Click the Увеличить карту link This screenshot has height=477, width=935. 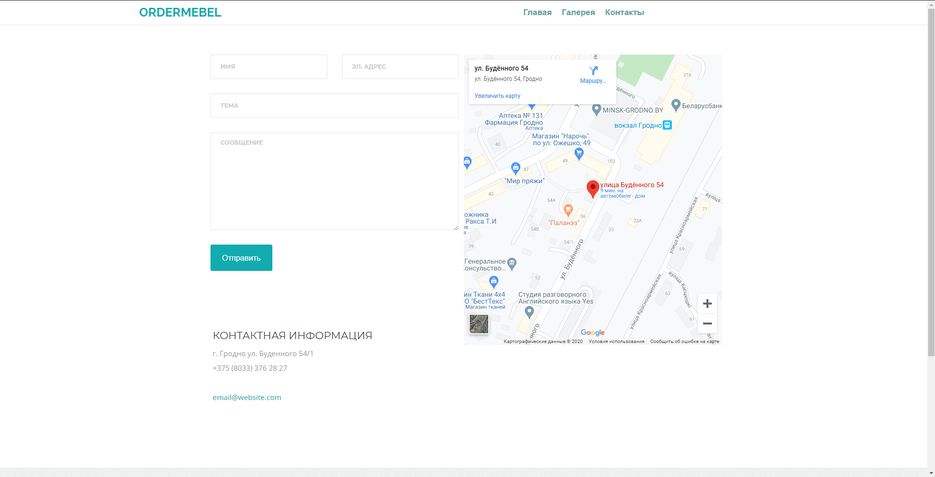(497, 96)
